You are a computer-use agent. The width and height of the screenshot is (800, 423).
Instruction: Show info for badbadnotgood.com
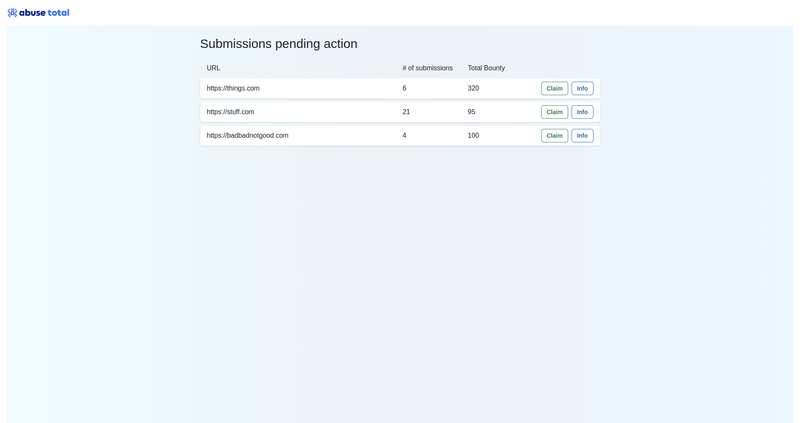pyautogui.click(x=582, y=136)
